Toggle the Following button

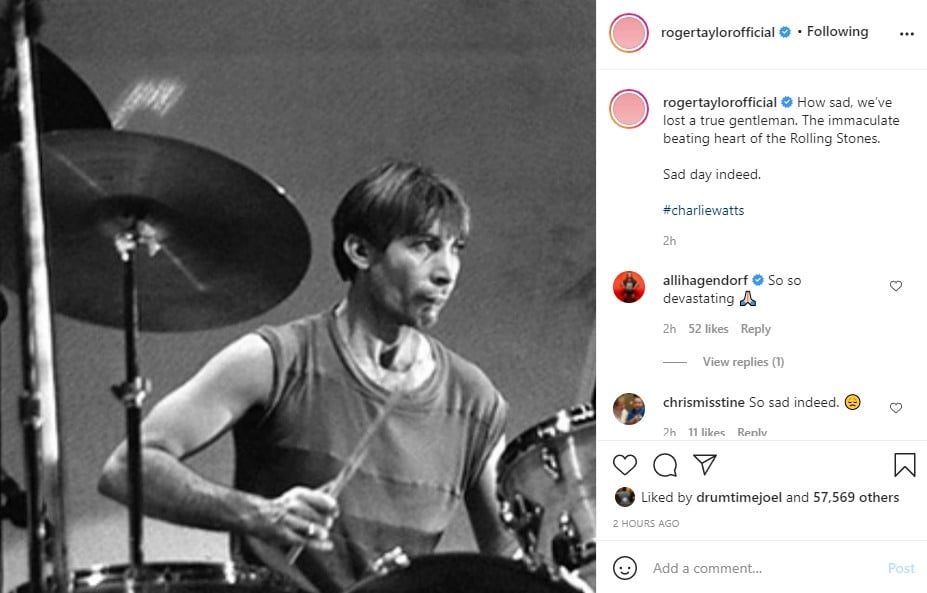click(837, 32)
